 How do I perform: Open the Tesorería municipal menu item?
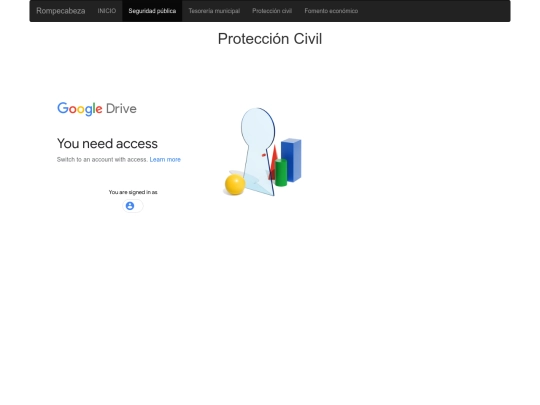214,11
